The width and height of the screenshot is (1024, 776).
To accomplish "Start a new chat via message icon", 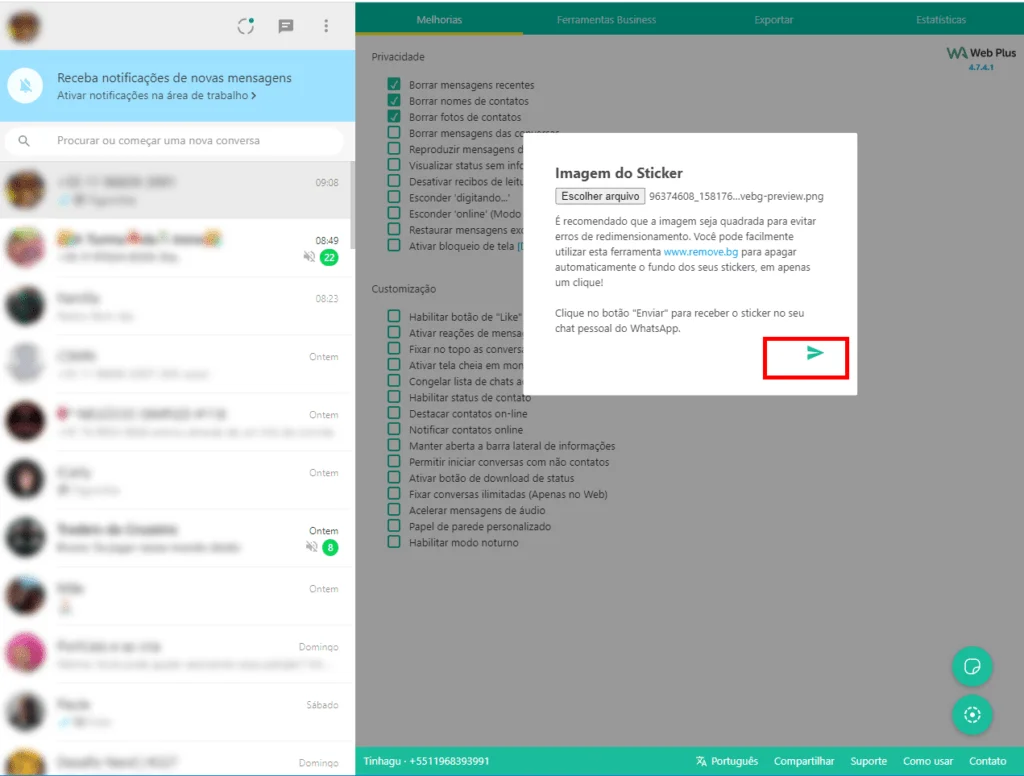I will click(x=286, y=26).
